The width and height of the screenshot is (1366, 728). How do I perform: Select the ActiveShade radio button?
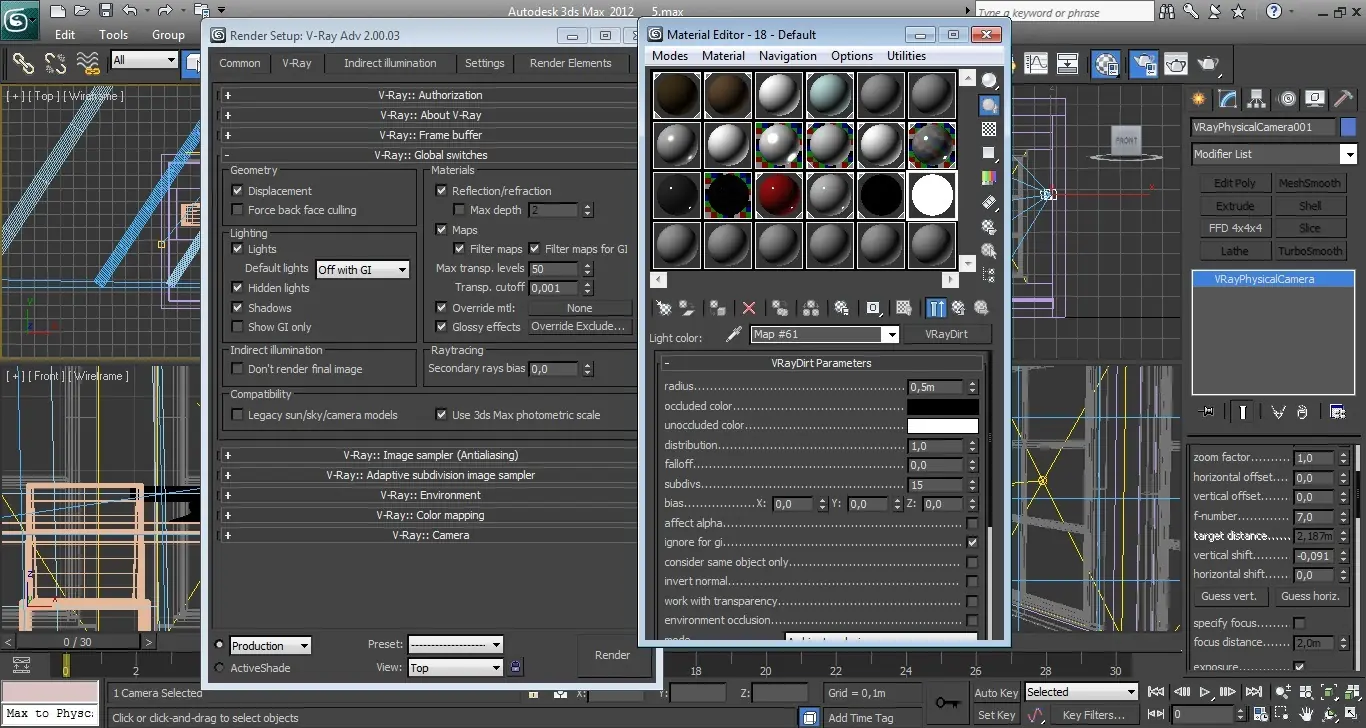pyautogui.click(x=220, y=667)
